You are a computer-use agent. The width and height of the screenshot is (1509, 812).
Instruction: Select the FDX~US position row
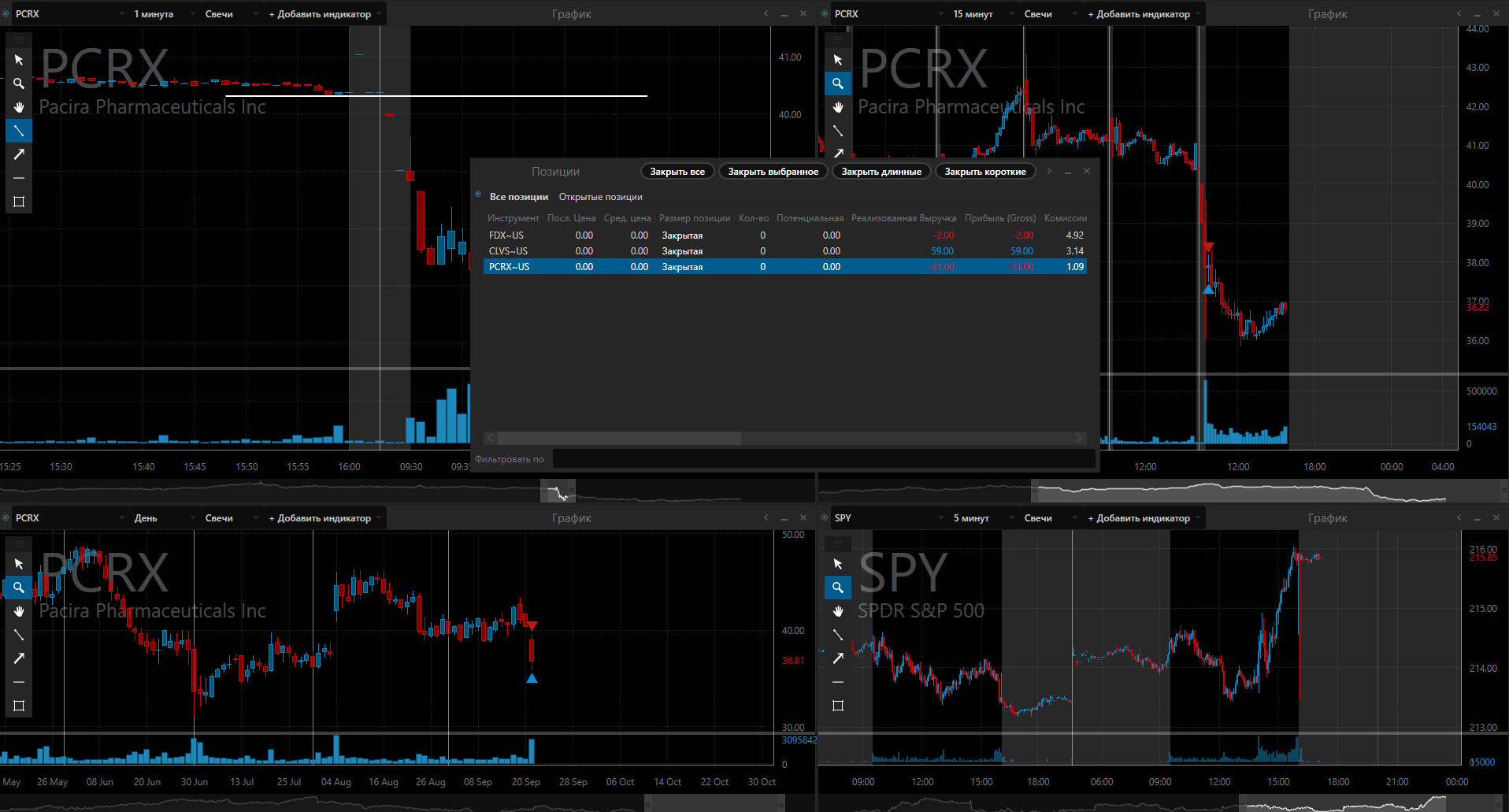pyautogui.click(x=785, y=235)
